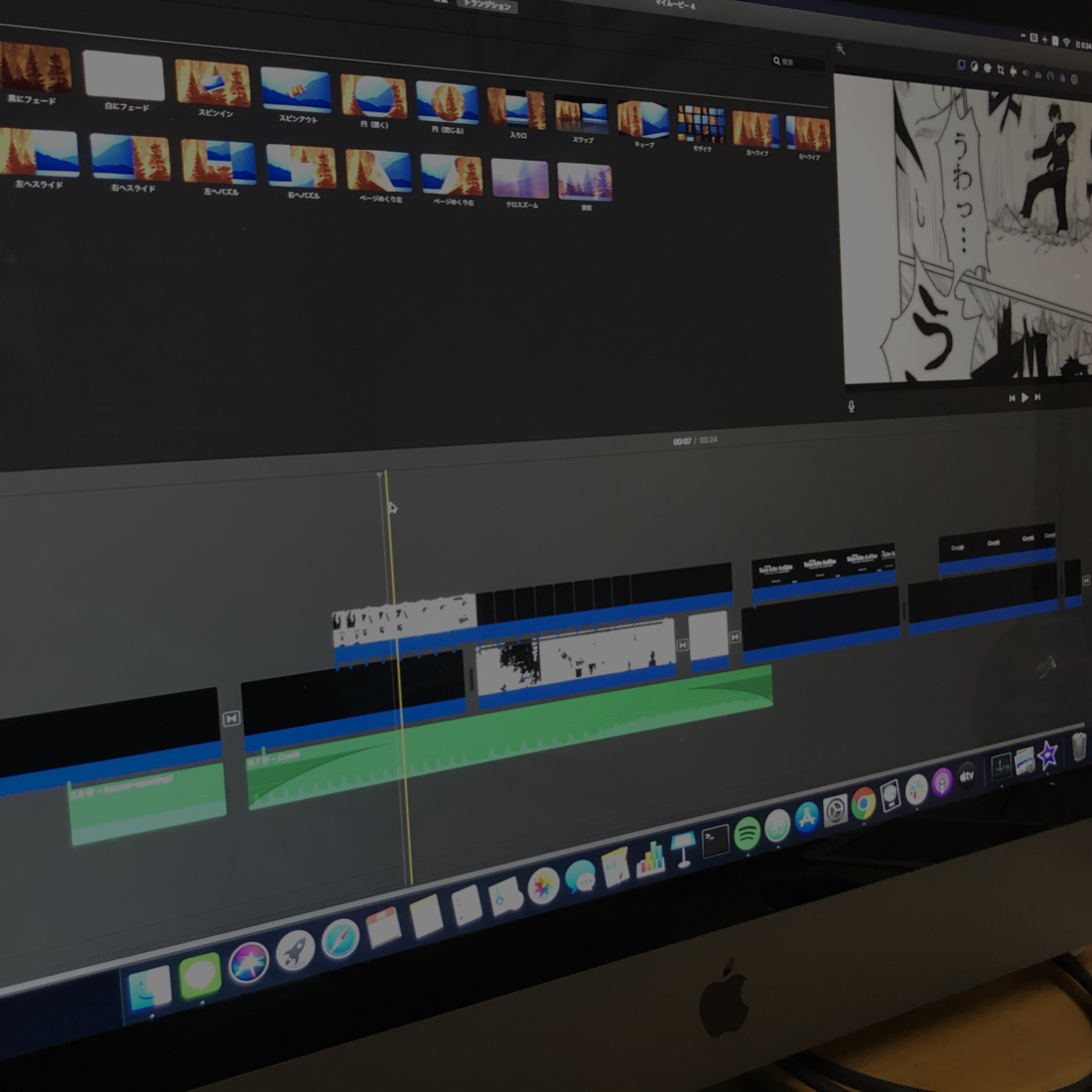Screen dimensions: 1092x1092
Task: Click the iMovie star icon in Dock
Action: point(1047,754)
